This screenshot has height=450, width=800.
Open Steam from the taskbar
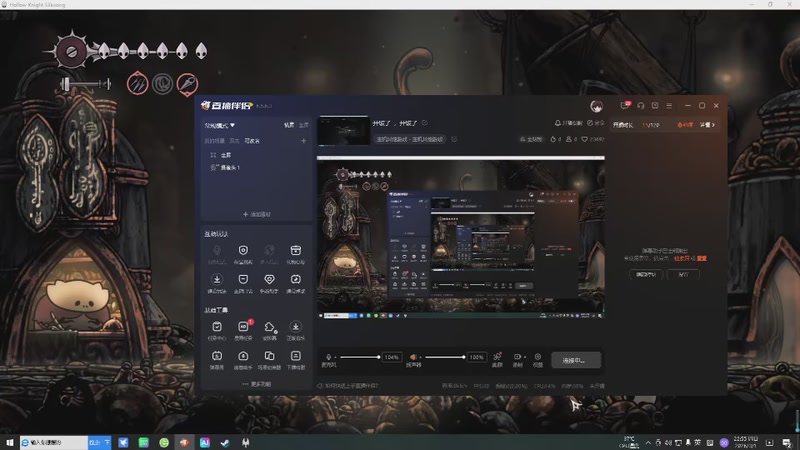[225, 443]
